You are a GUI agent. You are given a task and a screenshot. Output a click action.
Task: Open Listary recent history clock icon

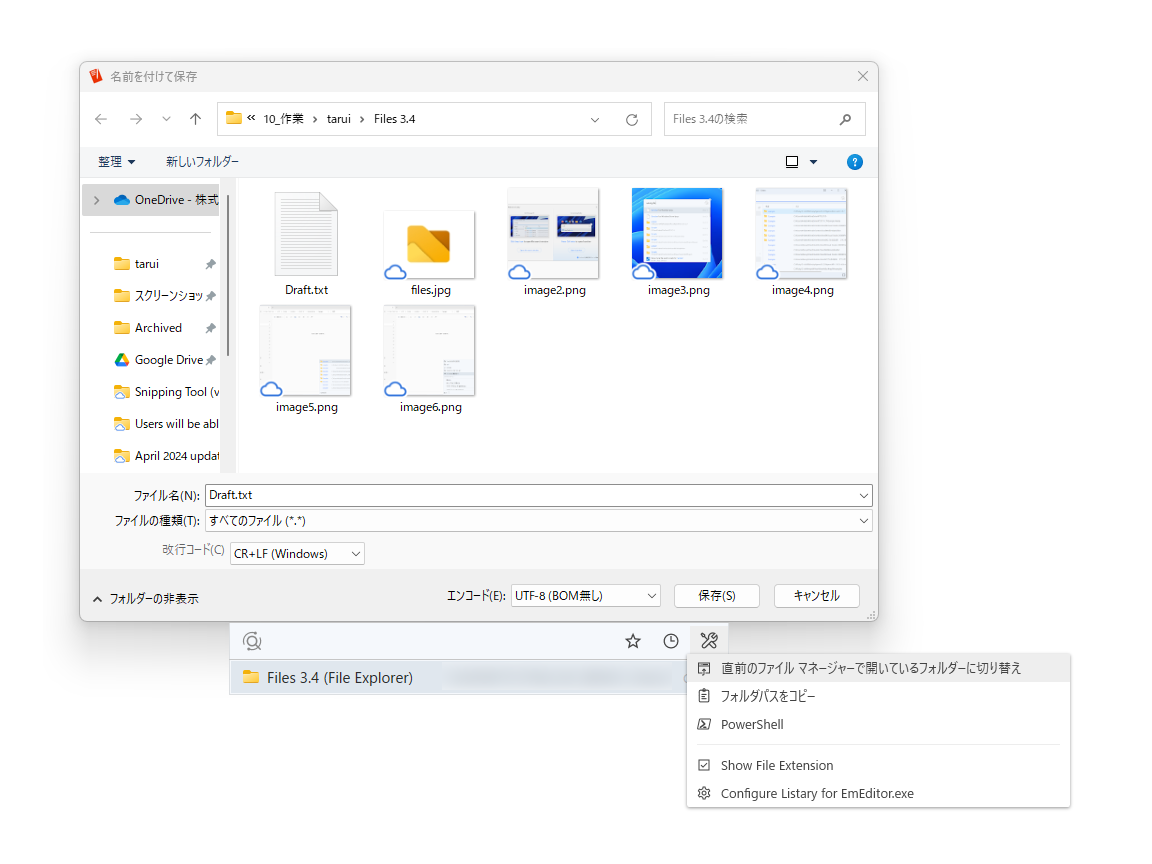click(x=671, y=641)
